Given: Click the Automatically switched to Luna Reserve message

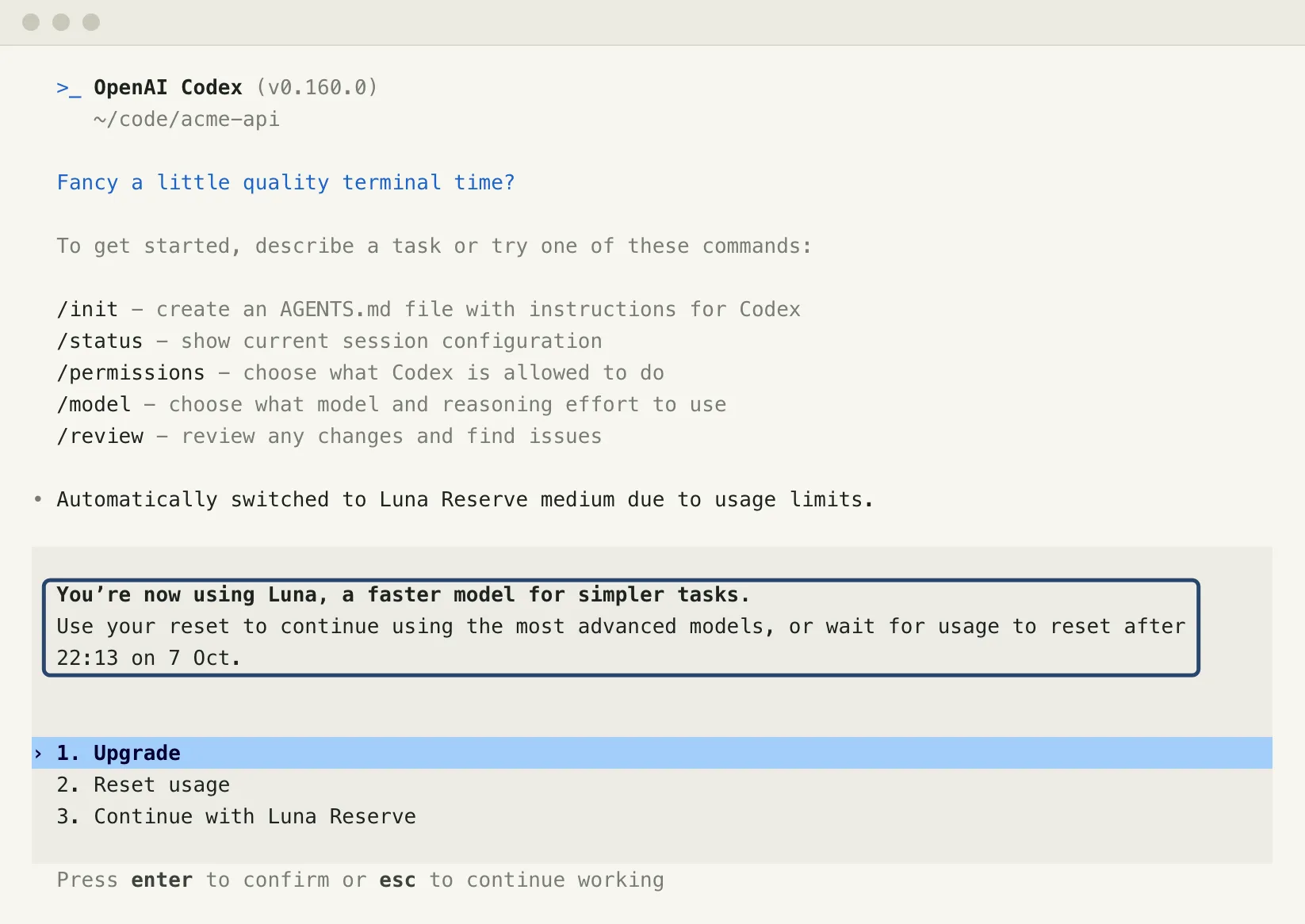Looking at the screenshot, I should click(x=465, y=499).
